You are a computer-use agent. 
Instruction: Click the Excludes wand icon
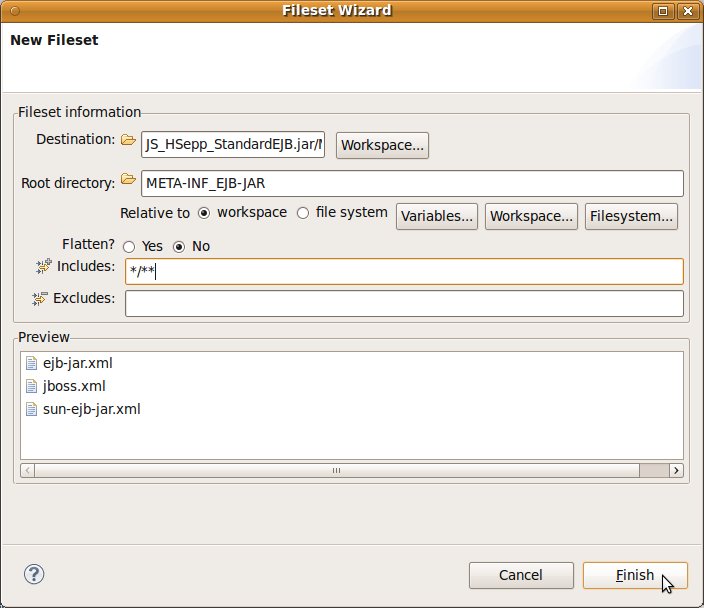click(40, 299)
